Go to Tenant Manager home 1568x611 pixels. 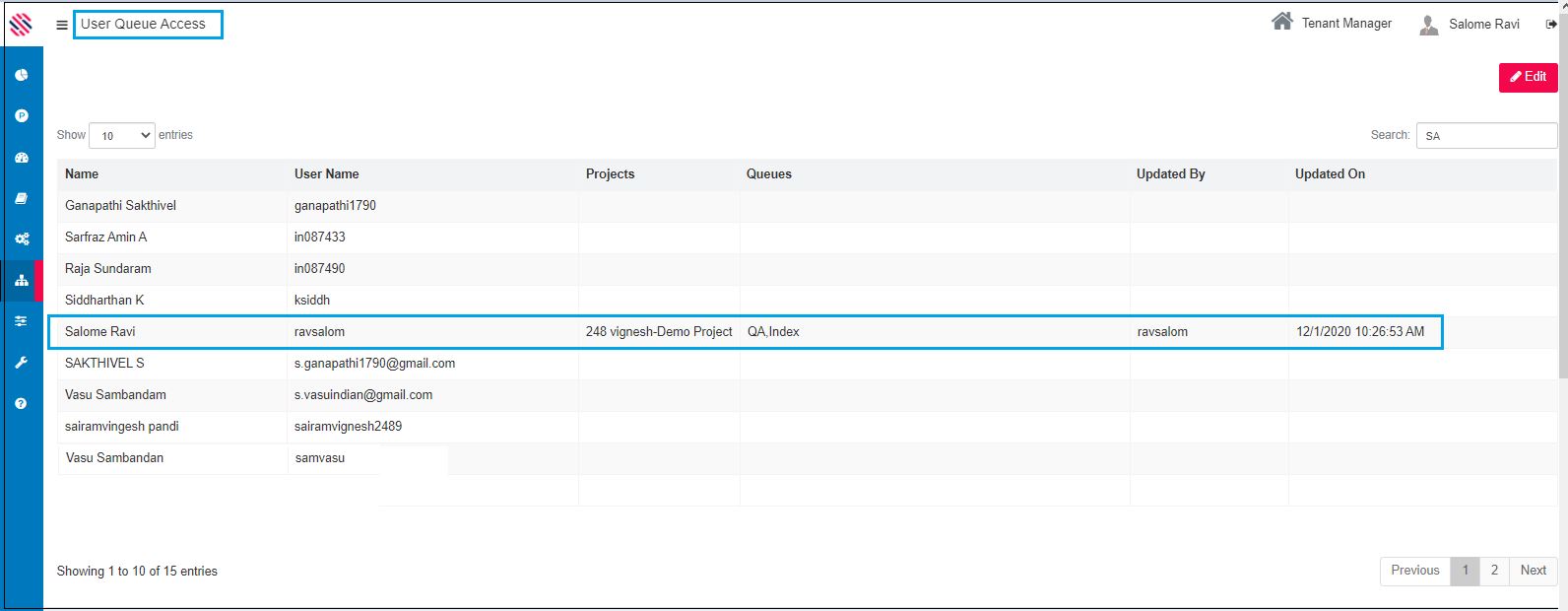[1332, 23]
